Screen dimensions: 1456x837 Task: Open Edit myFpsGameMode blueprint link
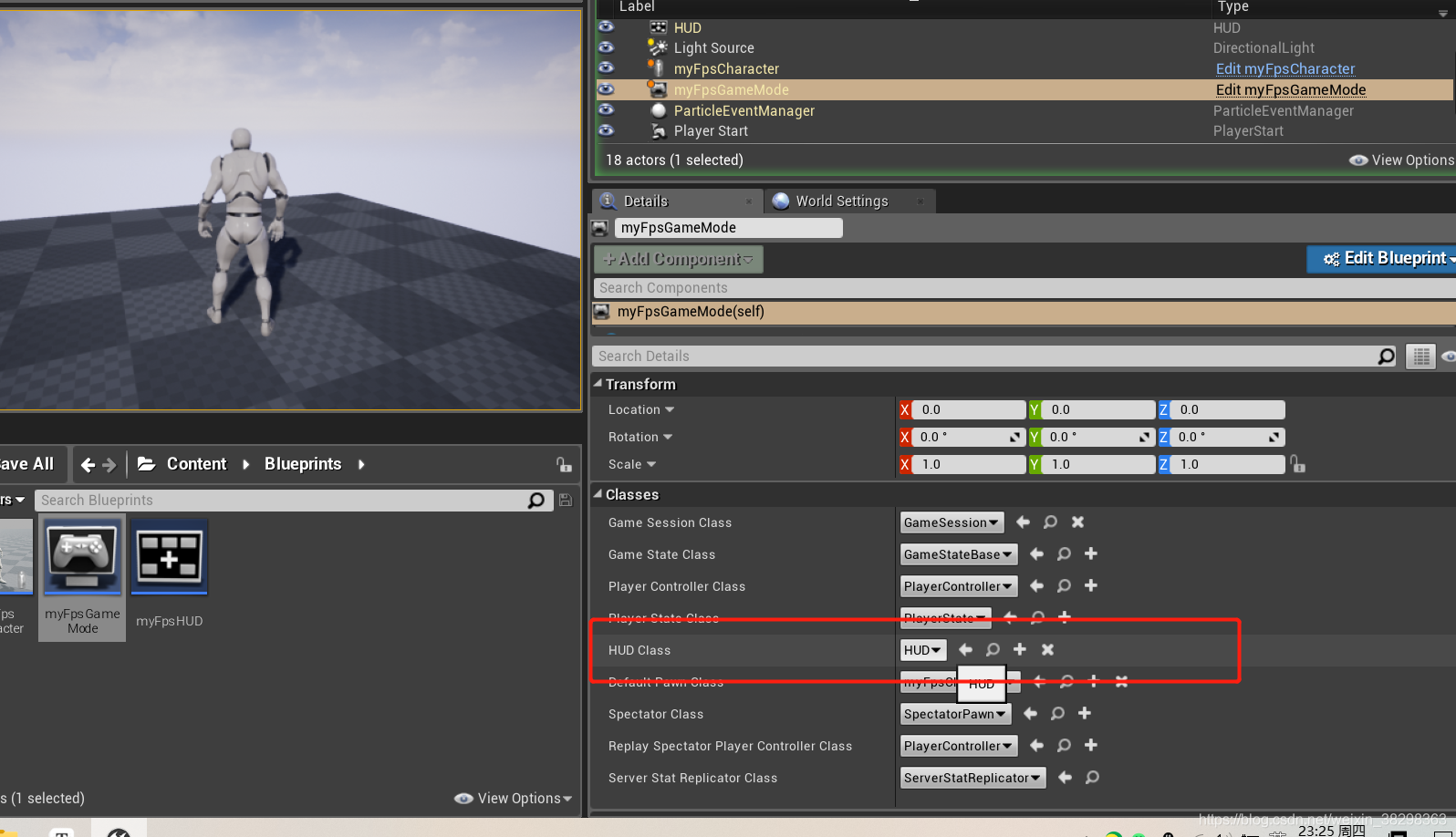point(1290,89)
